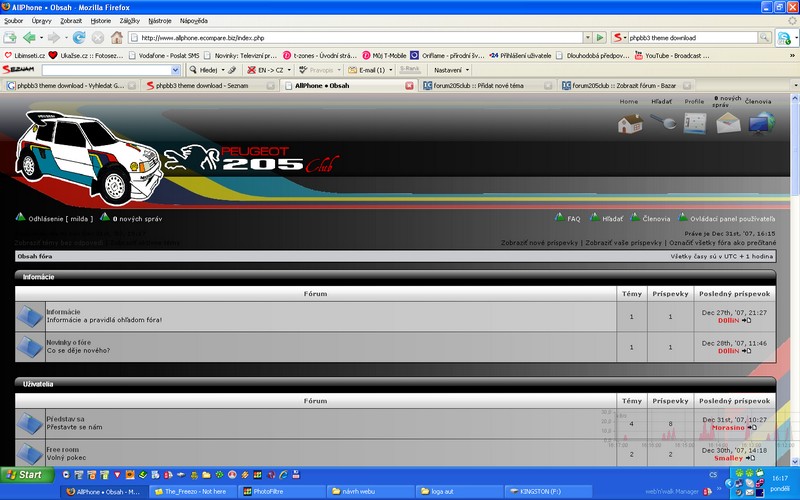Open the FAQ link
Image resolution: width=800 pixels, height=500 pixels.
coord(573,218)
